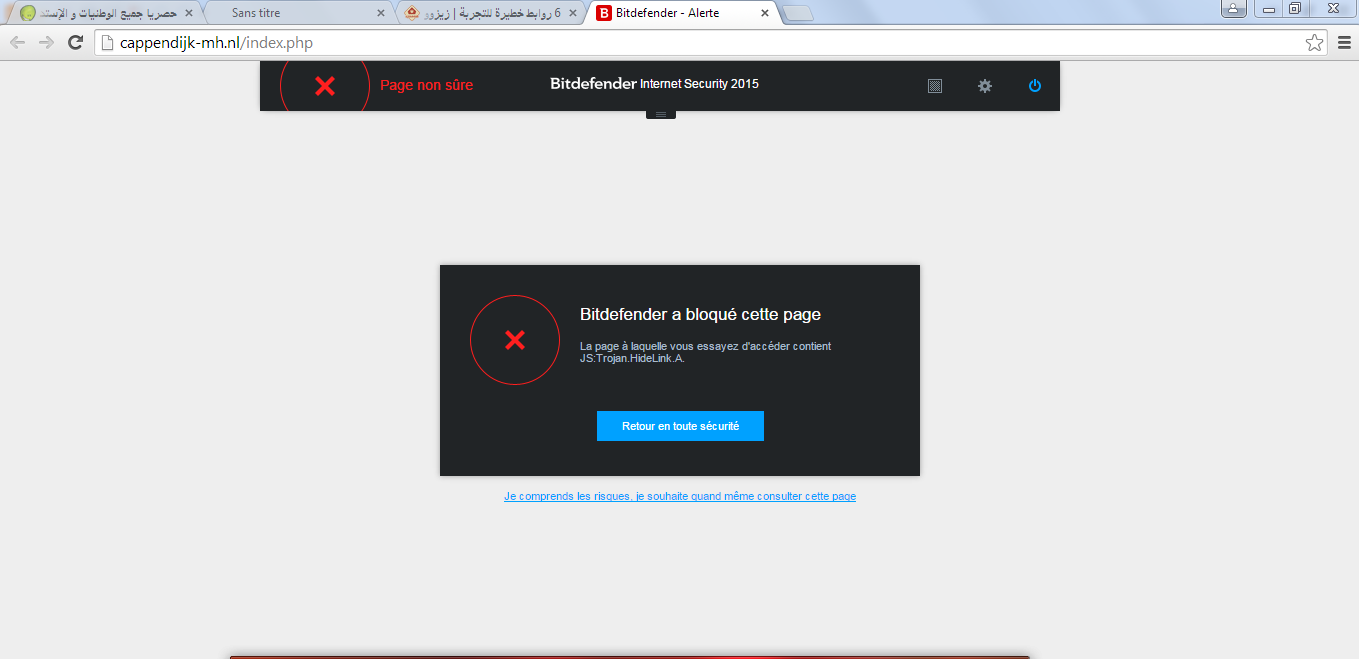The width and height of the screenshot is (1359, 659).
Task: Bookmark this page with the star icon
Action: click(1314, 42)
